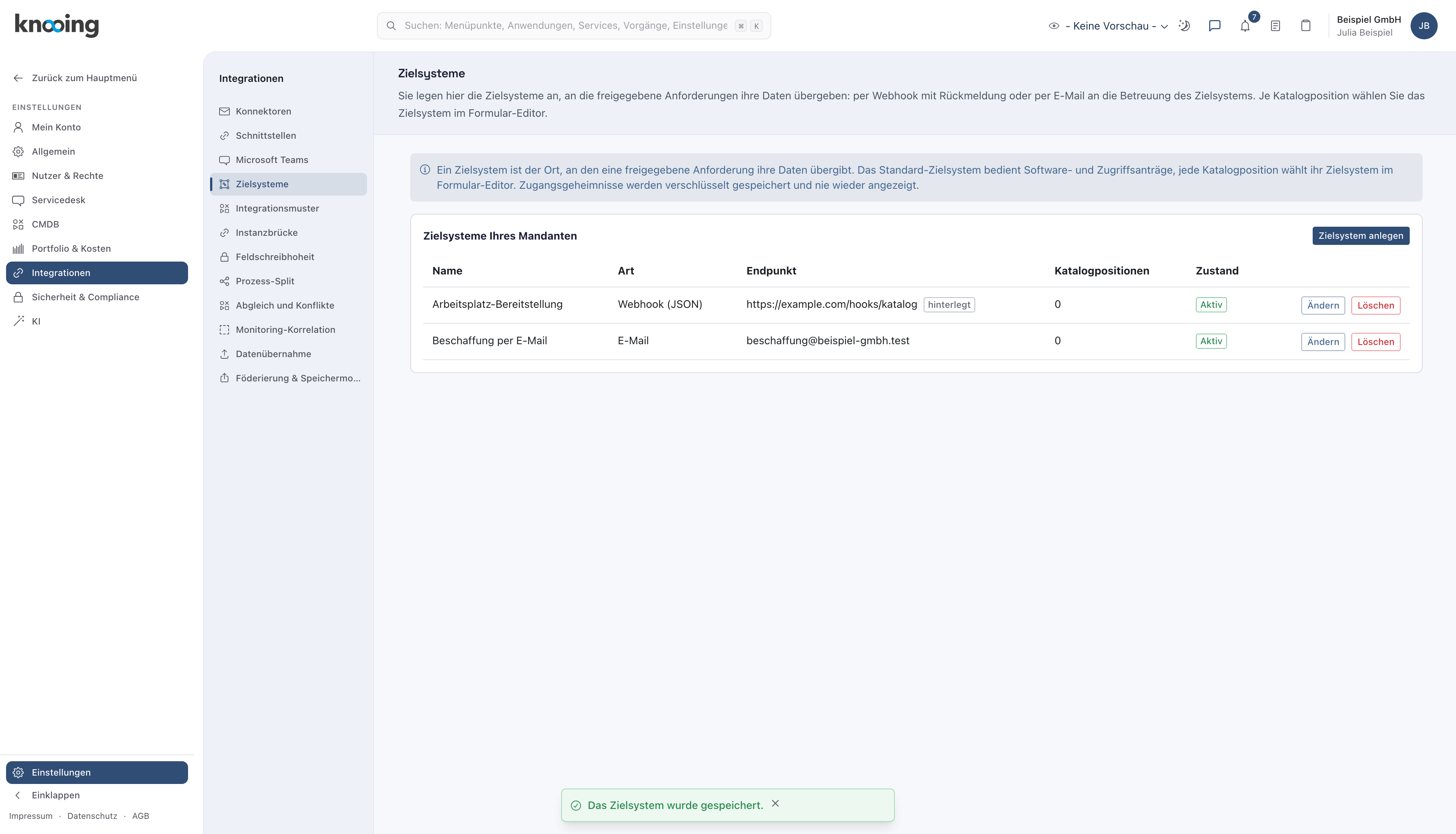Image resolution: width=1456 pixels, height=834 pixels.
Task: Click the KI magic wand icon
Action: click(18, 321)
